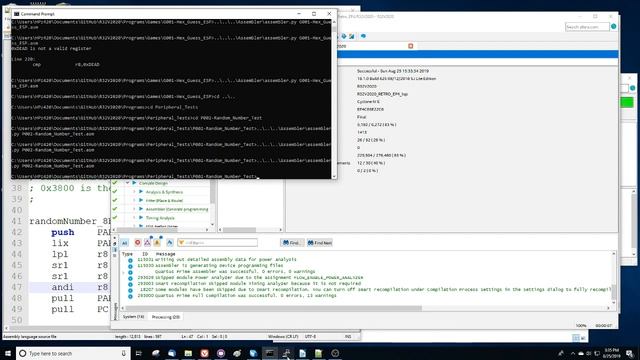Open the Windows Start menu
Image resolution: width=640 pixels, height=360 pixels.
pyautogui.click(x=8, y=353)
